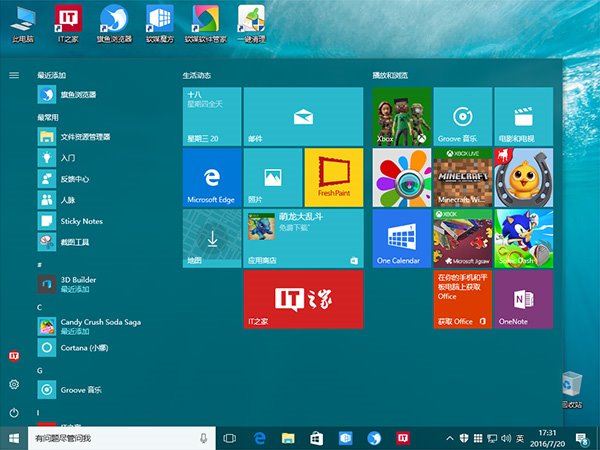600x450 pixels.
Task: Jump to letter C app group header
Action: coord(40,307)
